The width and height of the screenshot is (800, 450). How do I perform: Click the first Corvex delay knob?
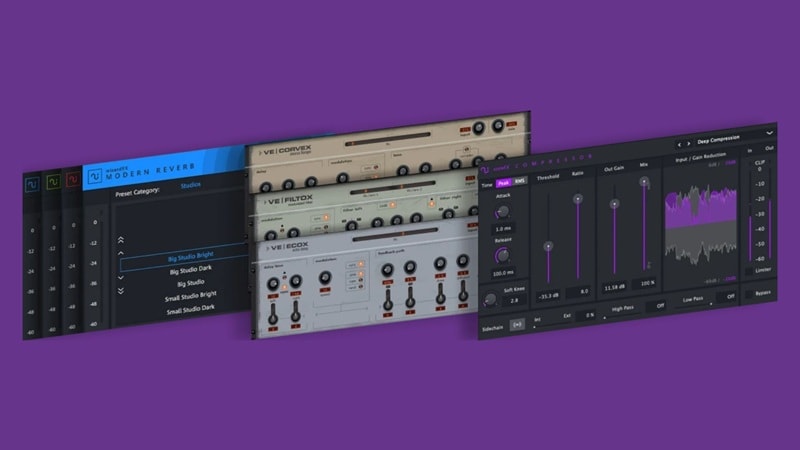(265, 188)
